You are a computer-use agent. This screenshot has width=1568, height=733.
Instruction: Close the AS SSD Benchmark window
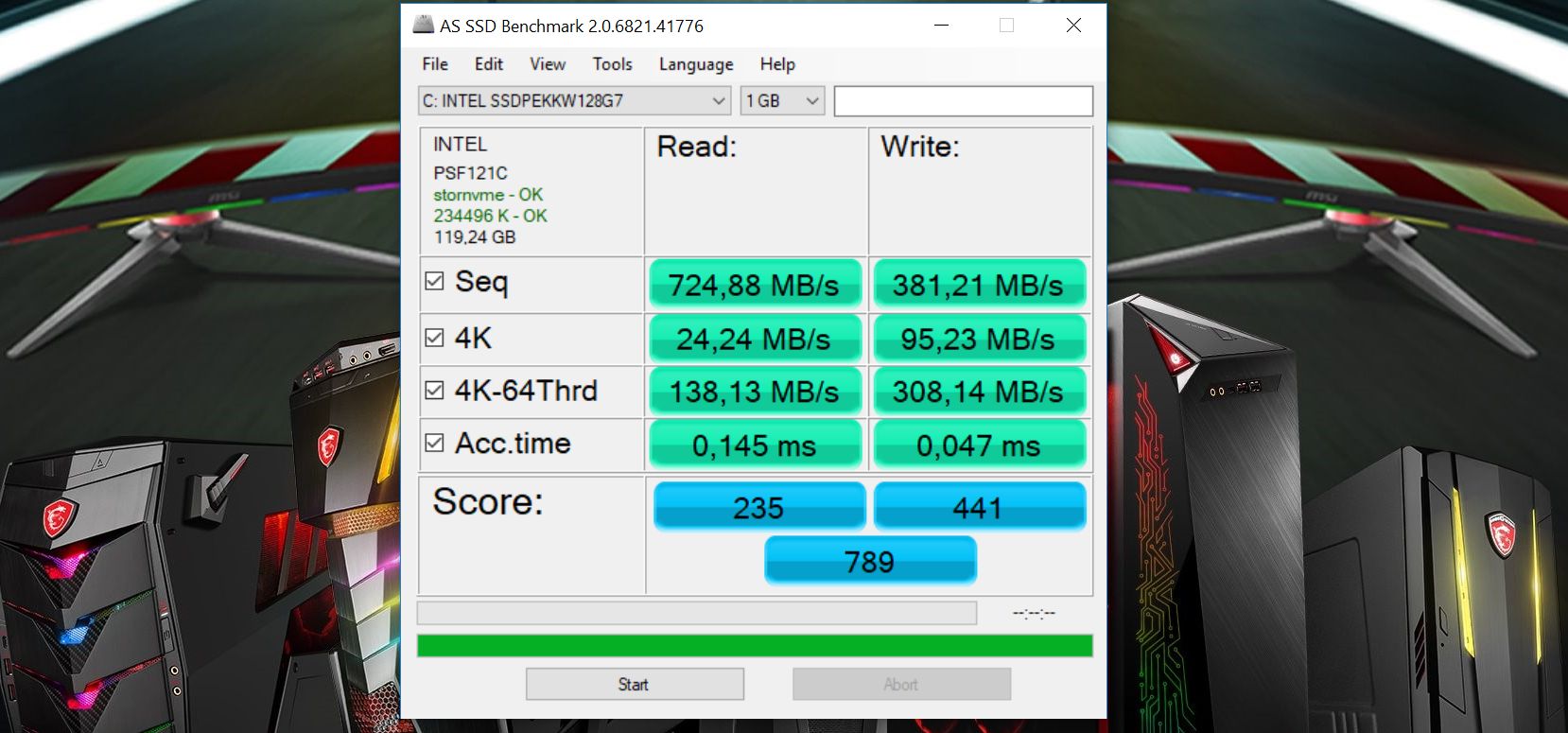pyautogui.click(x=1073, y=26)
